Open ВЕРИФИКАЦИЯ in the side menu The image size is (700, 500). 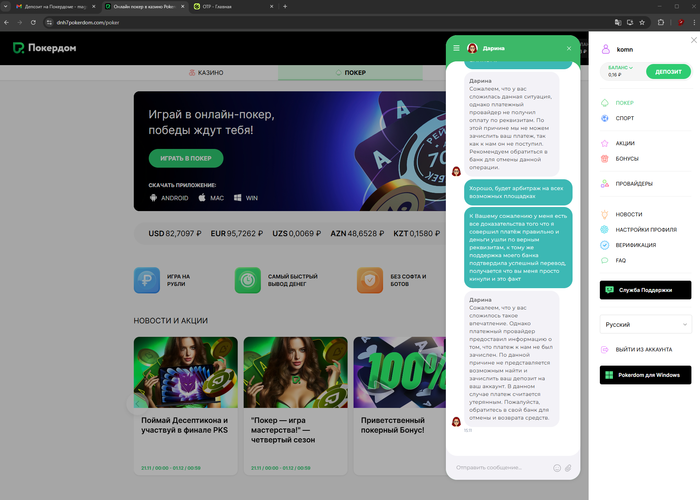pos(635,245)
